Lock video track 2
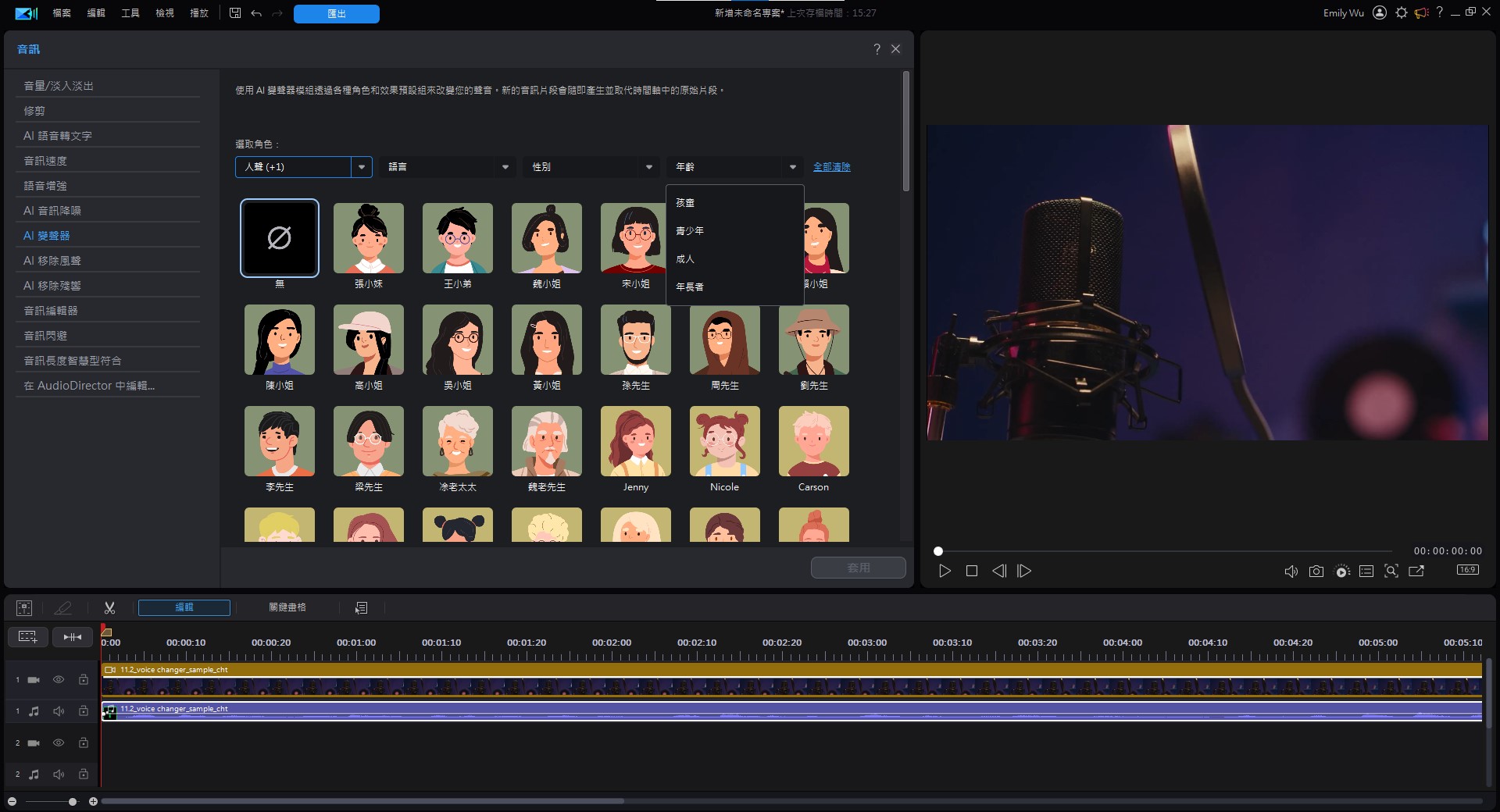 (x=84, y=743)
